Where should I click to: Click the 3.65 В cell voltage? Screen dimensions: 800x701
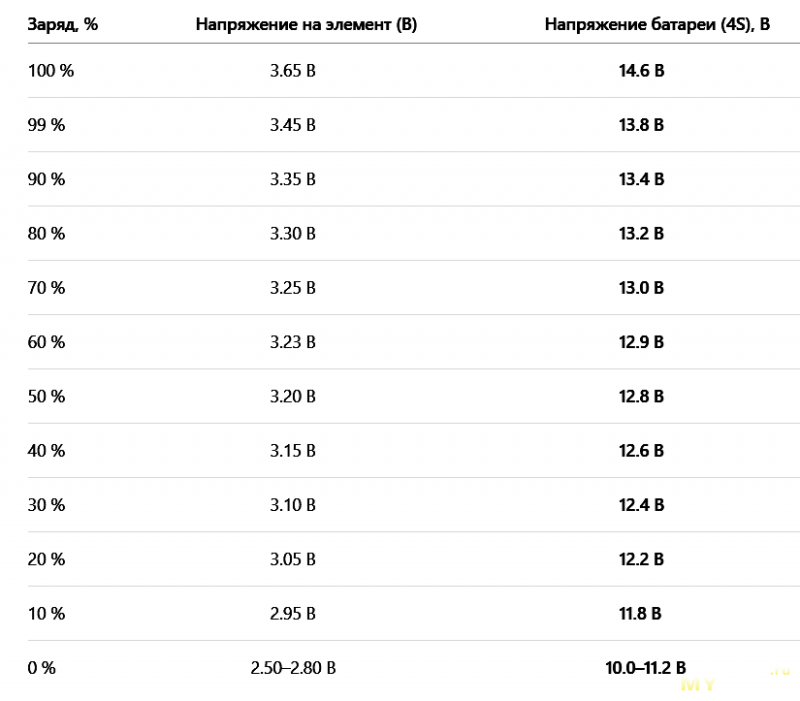point(292,71)
